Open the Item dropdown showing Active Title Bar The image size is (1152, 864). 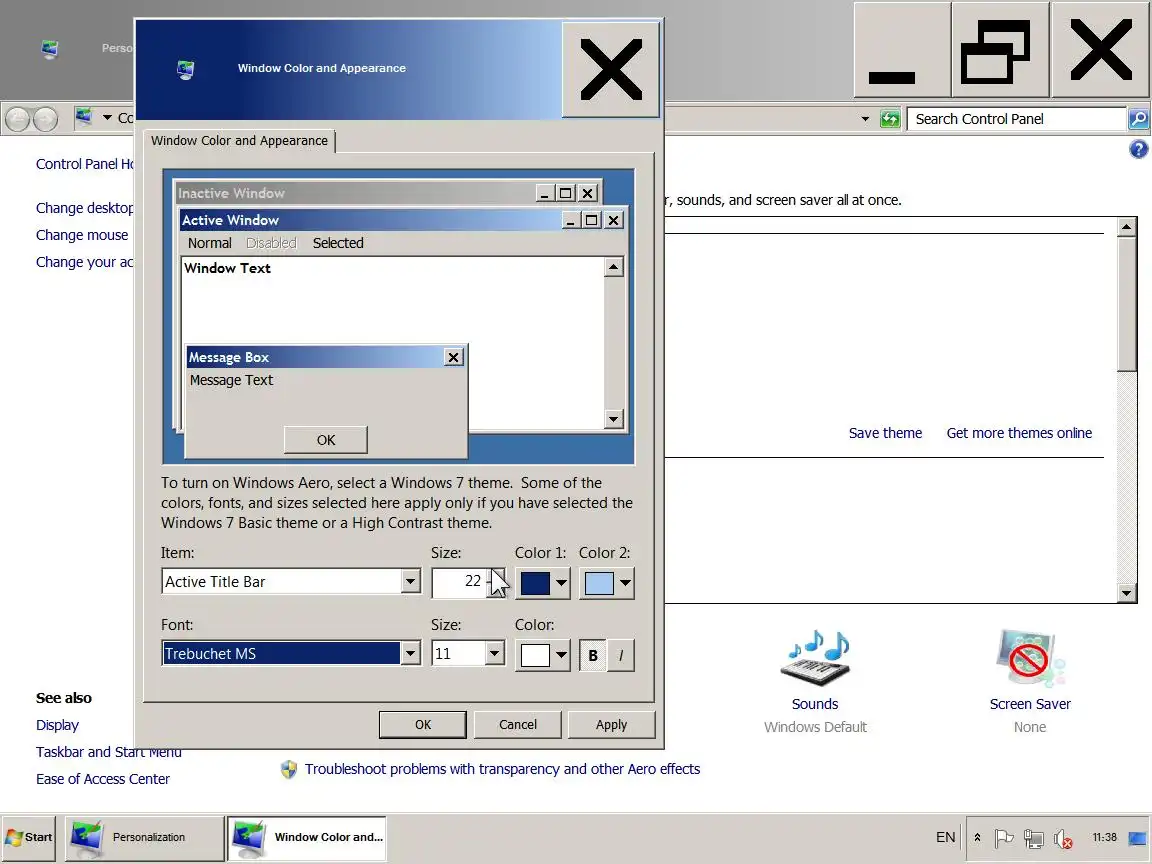(411, 582)
